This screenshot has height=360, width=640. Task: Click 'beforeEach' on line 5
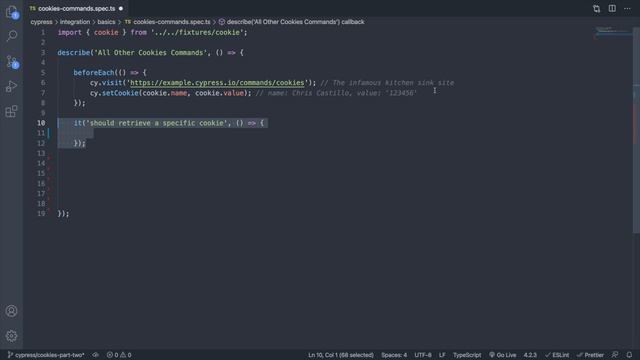(94, 73)
